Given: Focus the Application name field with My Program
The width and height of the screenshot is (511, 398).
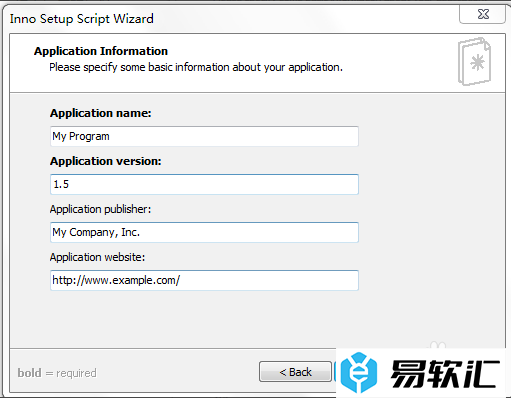Looking at the screenshot, I should (204, 136).
